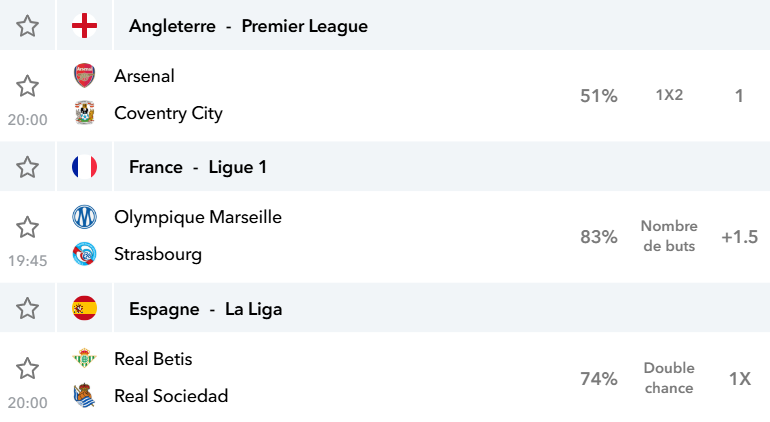
Task: Toggle favorite star for Real Betis match
Action: [x=28, y=368]
